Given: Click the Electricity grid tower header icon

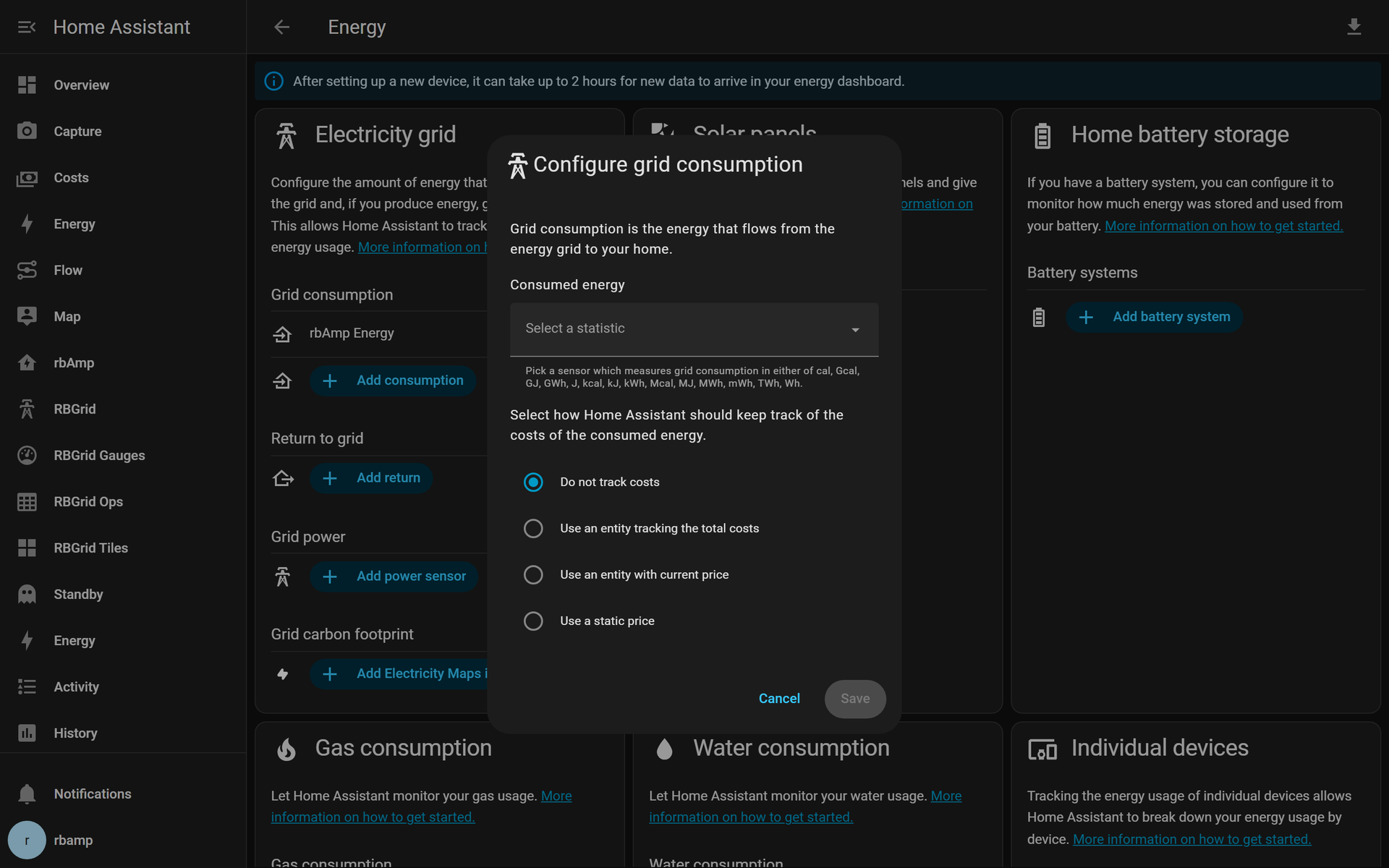Looking at the screenshot, I should (286, 135).
